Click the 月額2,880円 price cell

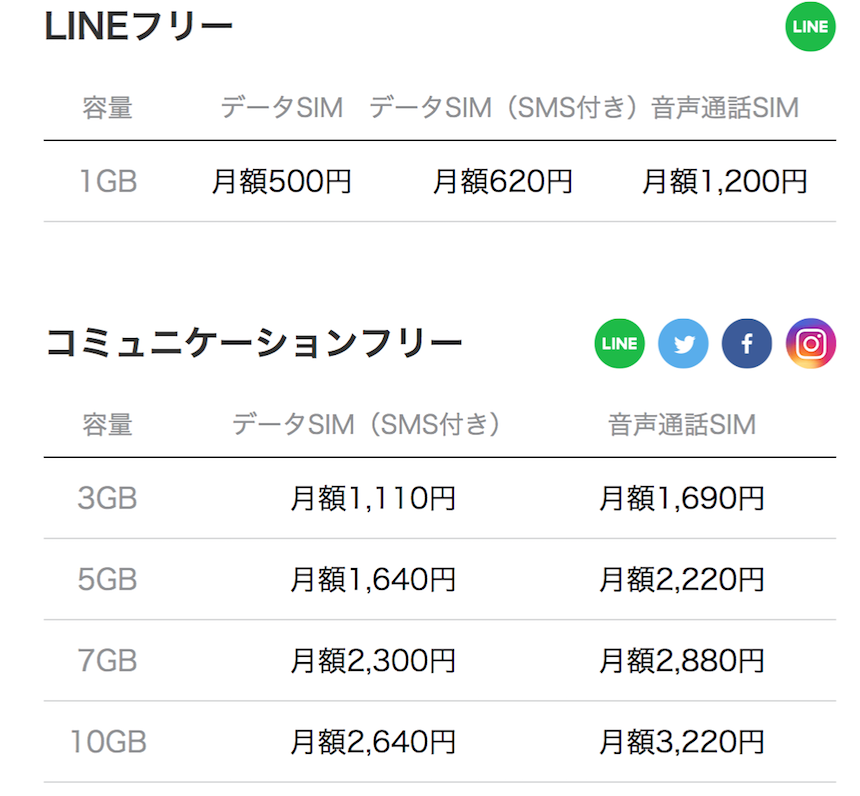pyautogui.click(x=682, y=660)
